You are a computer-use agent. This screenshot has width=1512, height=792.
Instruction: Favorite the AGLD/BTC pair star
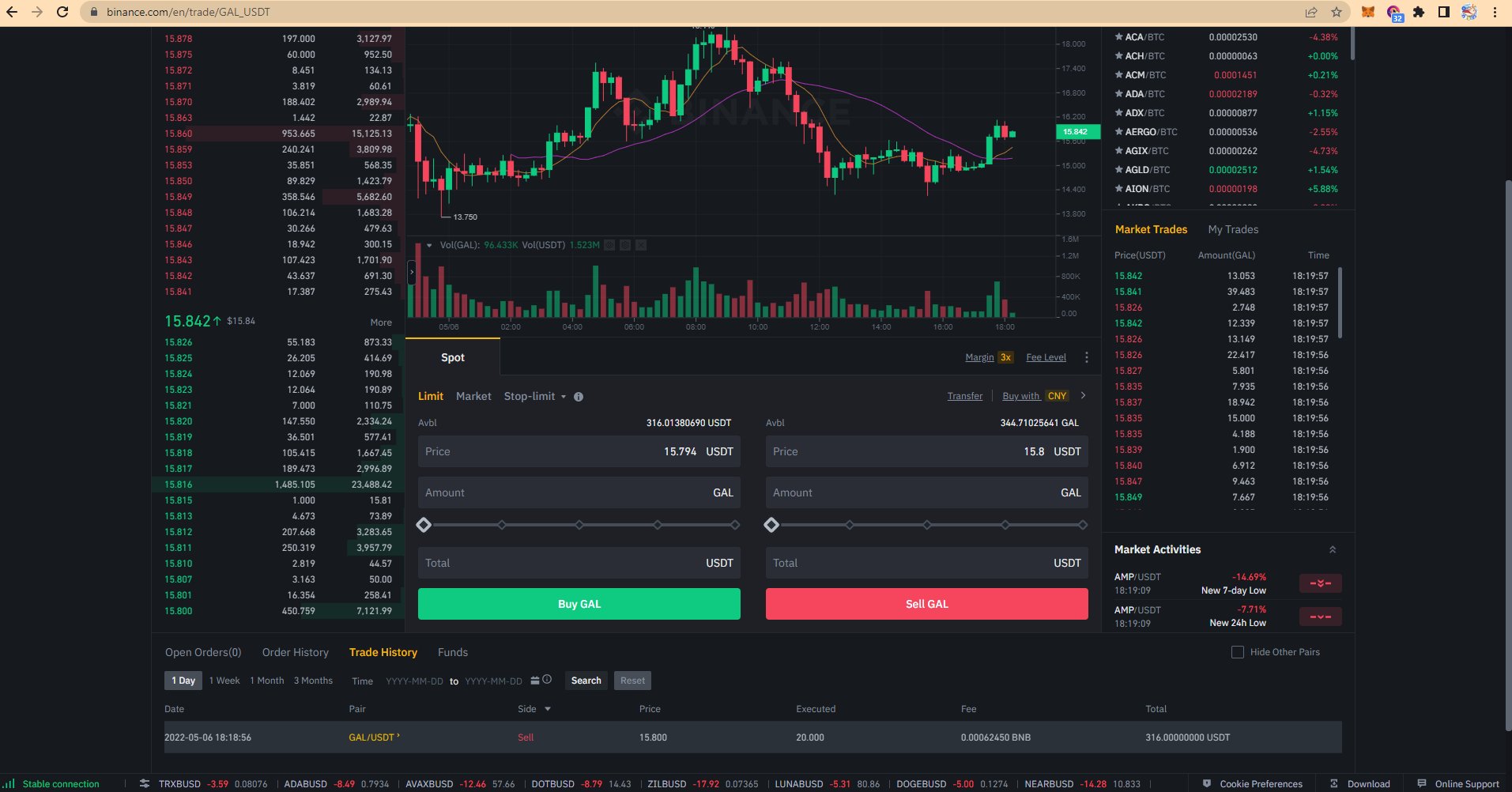1118,170
